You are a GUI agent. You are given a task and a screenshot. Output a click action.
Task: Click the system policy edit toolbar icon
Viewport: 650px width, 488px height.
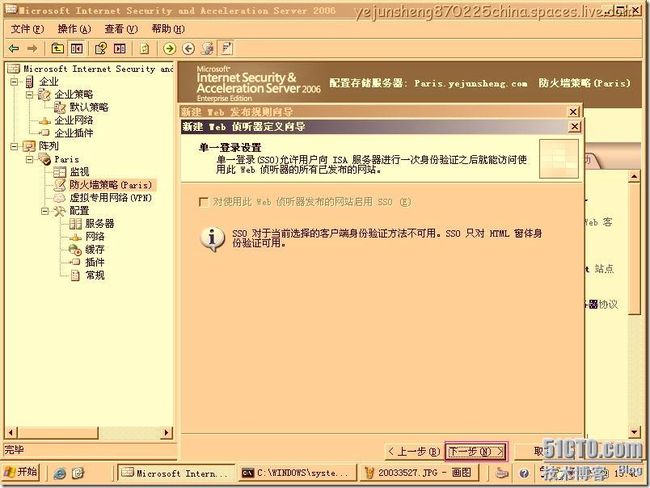click(x=207, y=49)
